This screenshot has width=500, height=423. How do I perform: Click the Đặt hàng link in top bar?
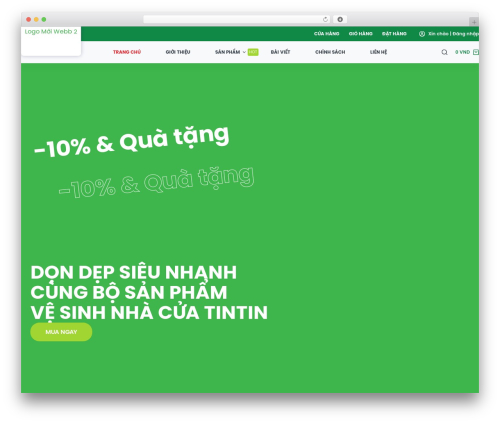tap(394, 34)
